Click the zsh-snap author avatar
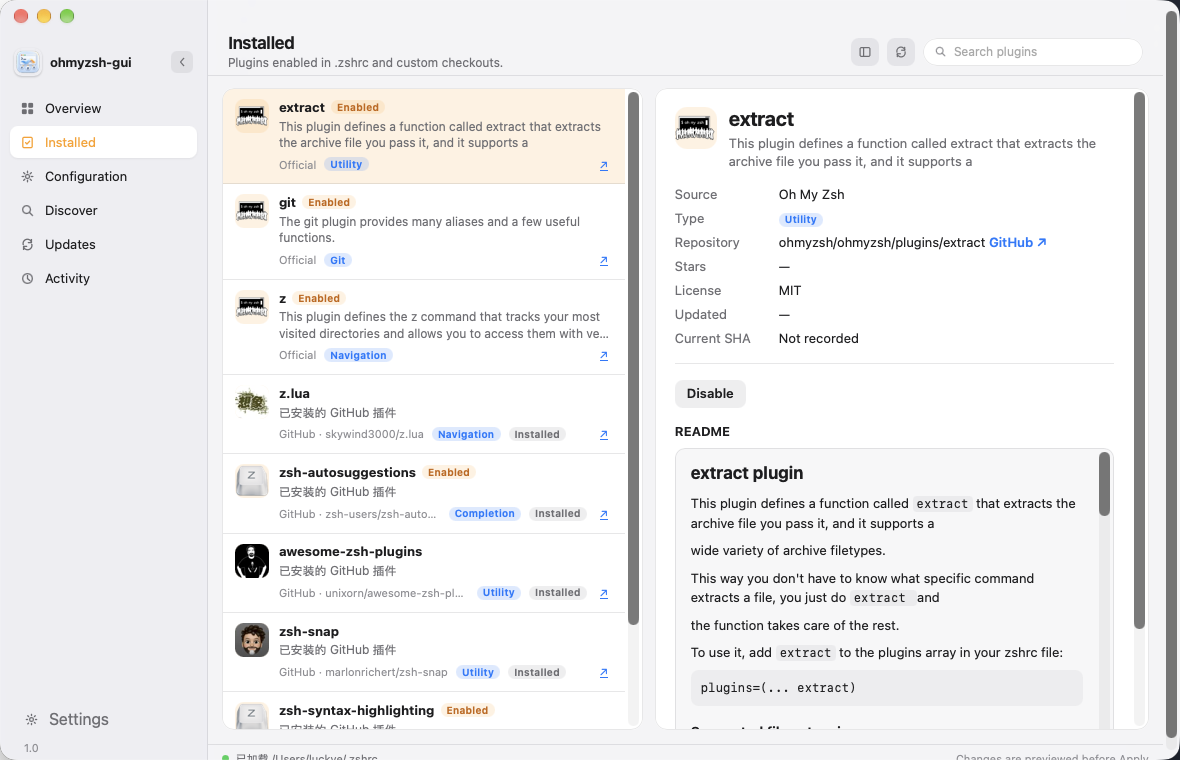Image resolution: width=1180 pixels, height=760 pixels. [251, 640]
